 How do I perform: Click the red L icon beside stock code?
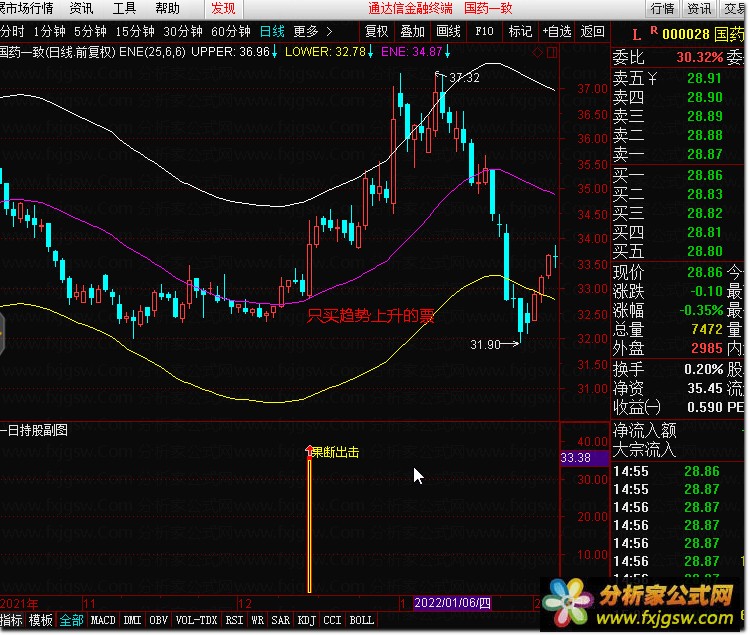[x=636, y=35]
